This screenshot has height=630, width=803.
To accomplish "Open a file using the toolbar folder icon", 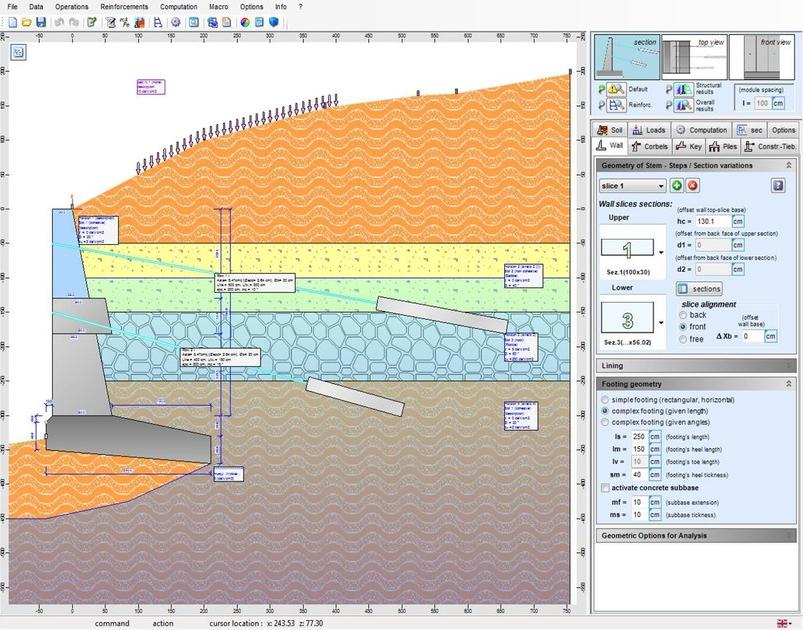I will click(x=25, y=21).
